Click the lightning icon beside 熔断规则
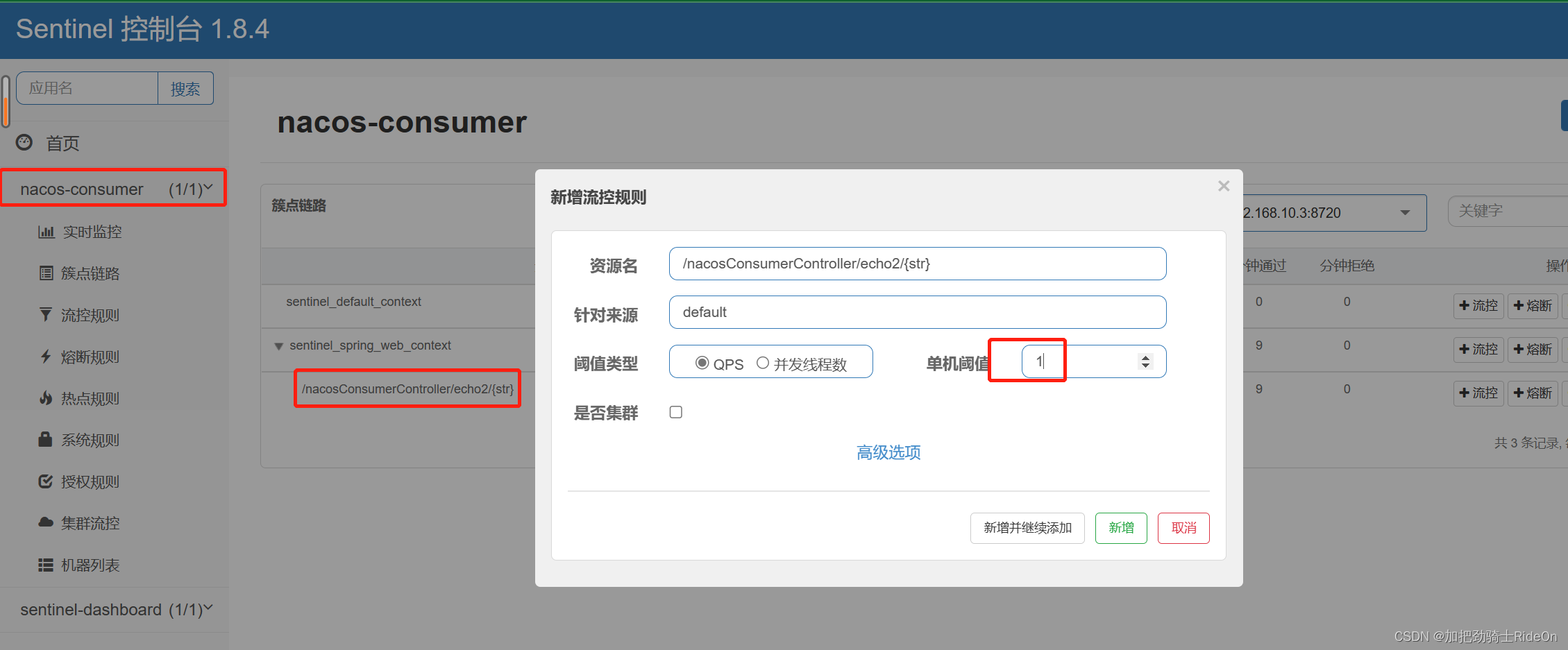 (x=46, y=357)
